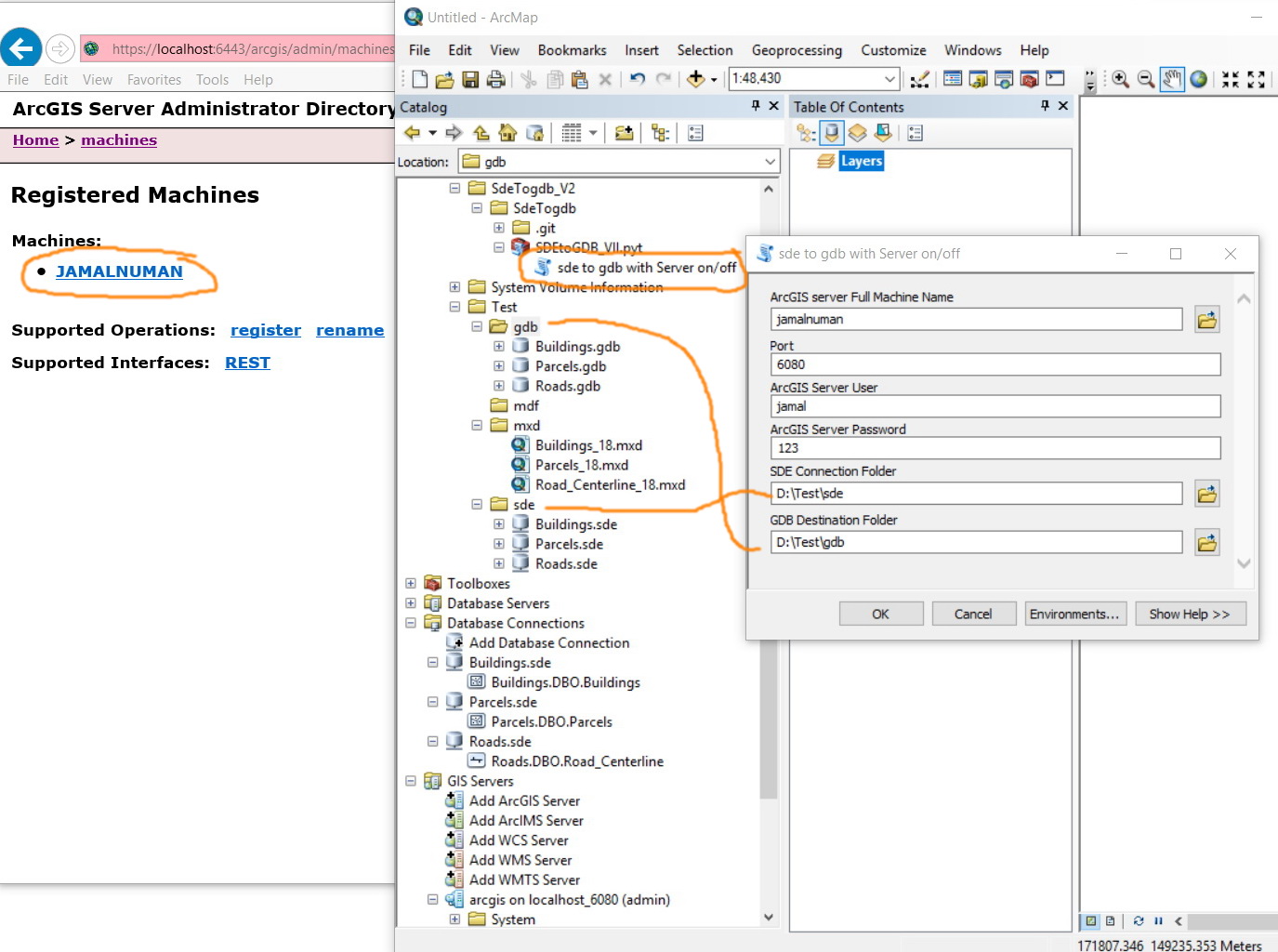Collapse the SdeTogdb_V2 folder
This screenshot has width=1278, height=952.
coord(455,188)
